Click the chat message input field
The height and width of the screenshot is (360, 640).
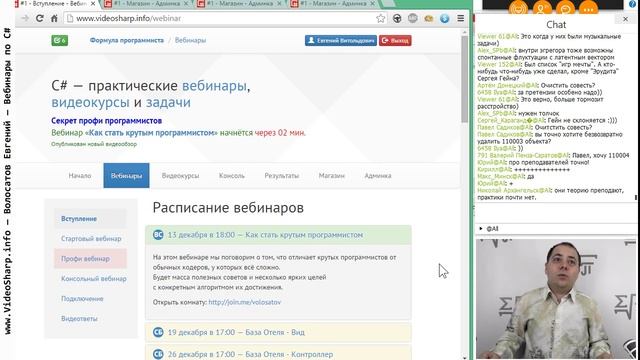[x=555, y=213]
